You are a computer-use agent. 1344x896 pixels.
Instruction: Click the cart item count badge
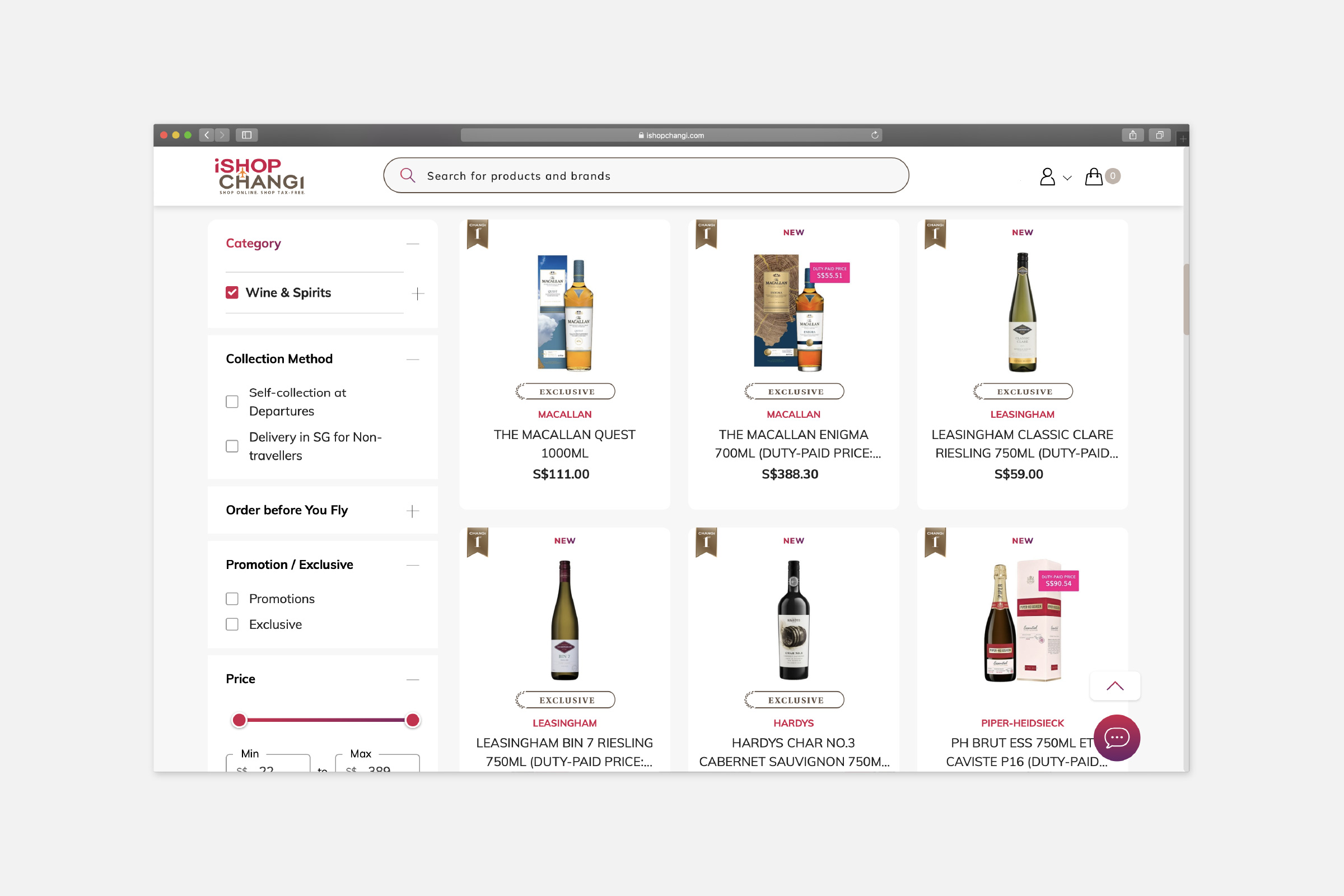[1112, 176]
